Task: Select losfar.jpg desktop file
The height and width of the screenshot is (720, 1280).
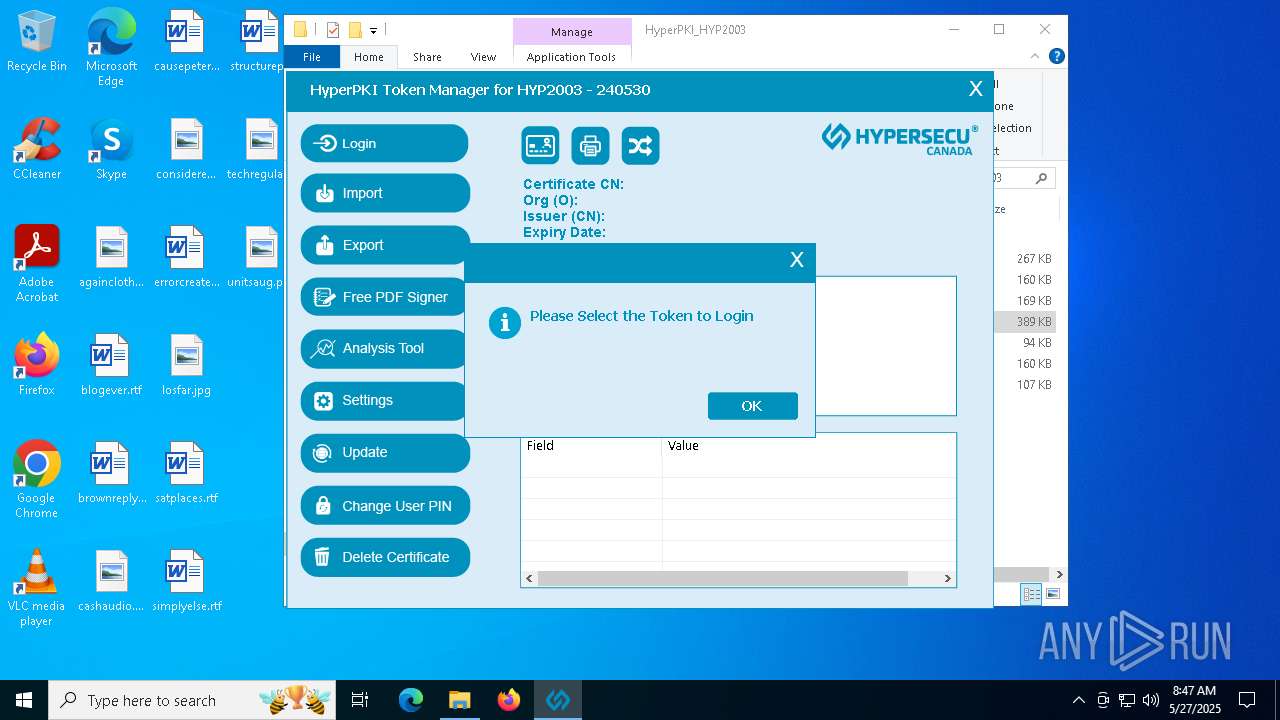Action: click(x=186, y=365)
